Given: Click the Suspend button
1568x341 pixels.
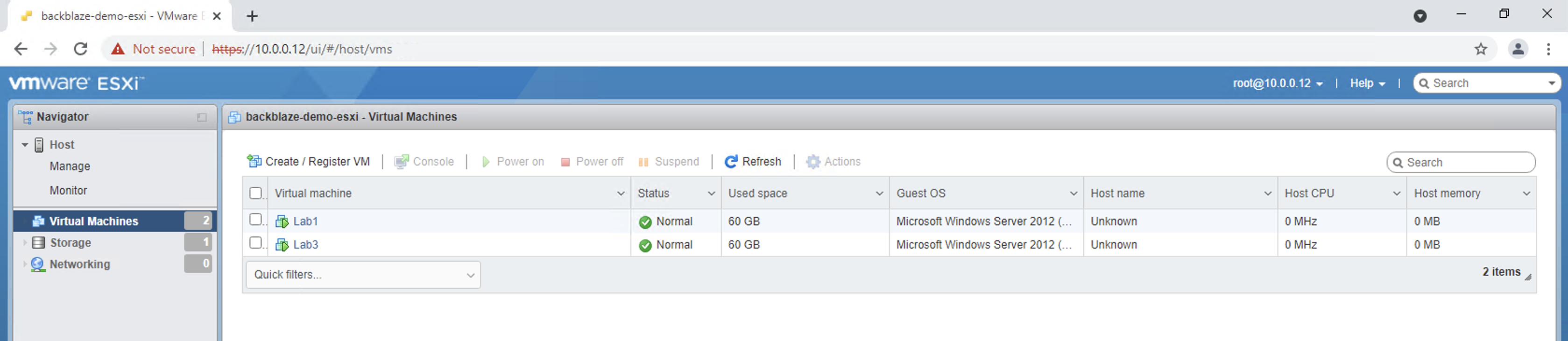Looking at the screenshot, I should [668, 161].
